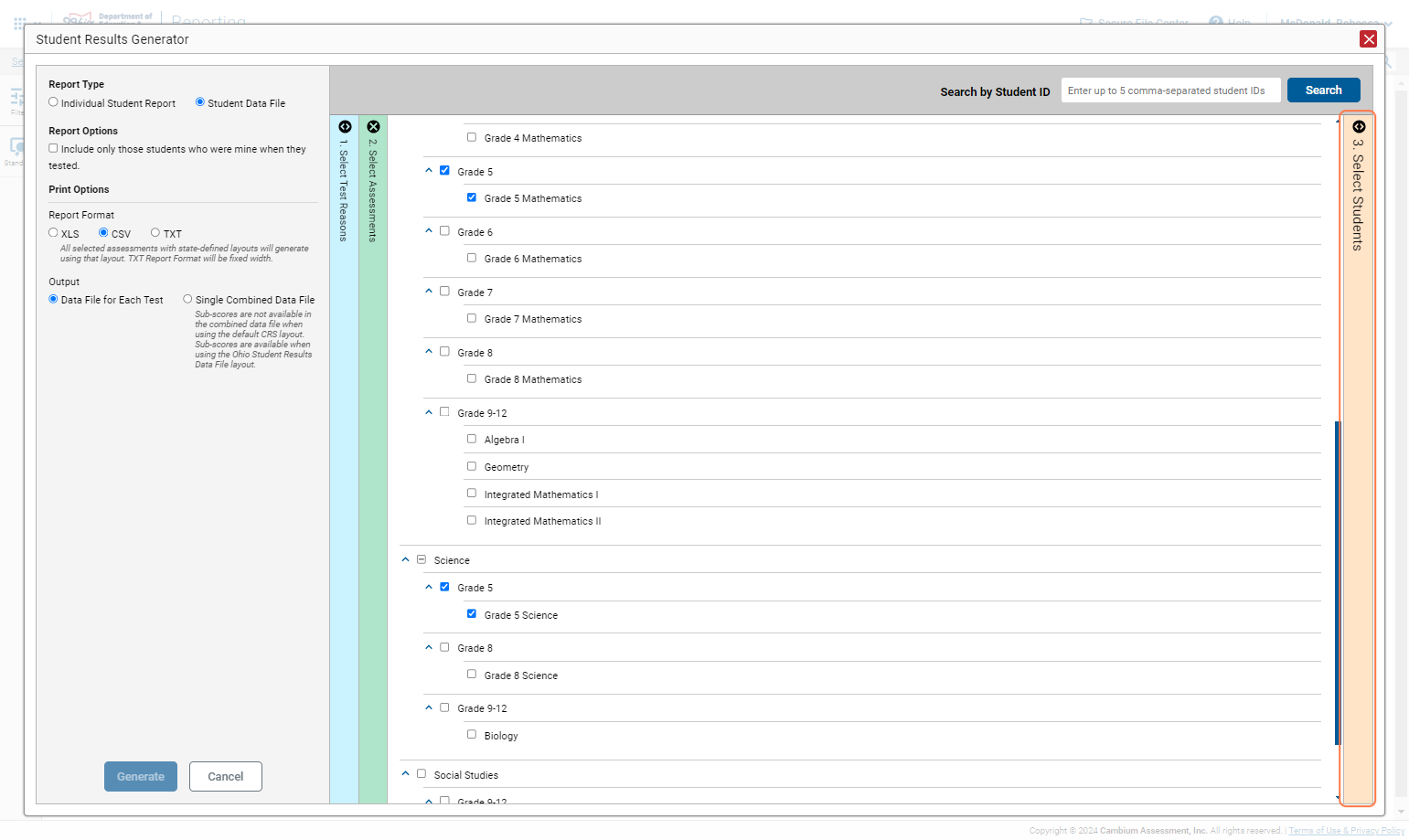This screenshot has height=840, width=1409.
Task: Select the CSV report format radio button
Action: click(x=103, y=233)
